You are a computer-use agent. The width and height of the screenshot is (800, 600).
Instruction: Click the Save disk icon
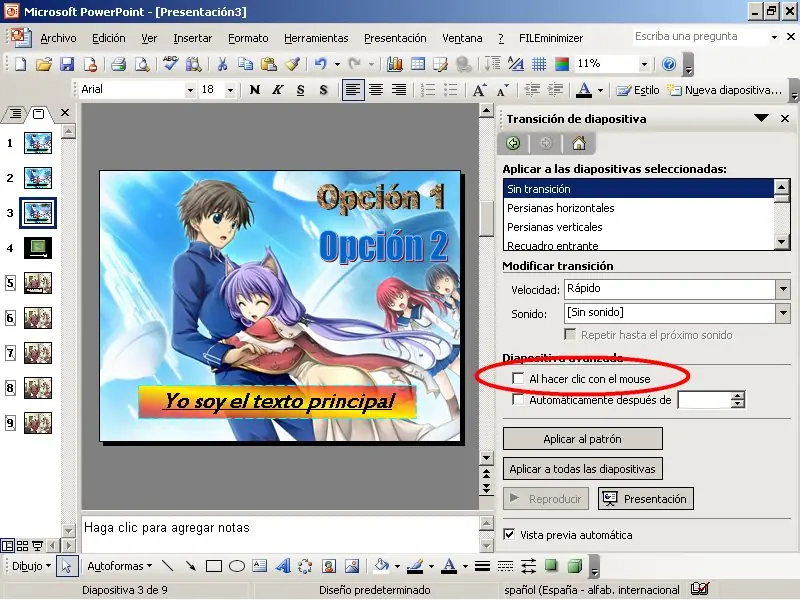pyautogui.click(x=67, y=64)
